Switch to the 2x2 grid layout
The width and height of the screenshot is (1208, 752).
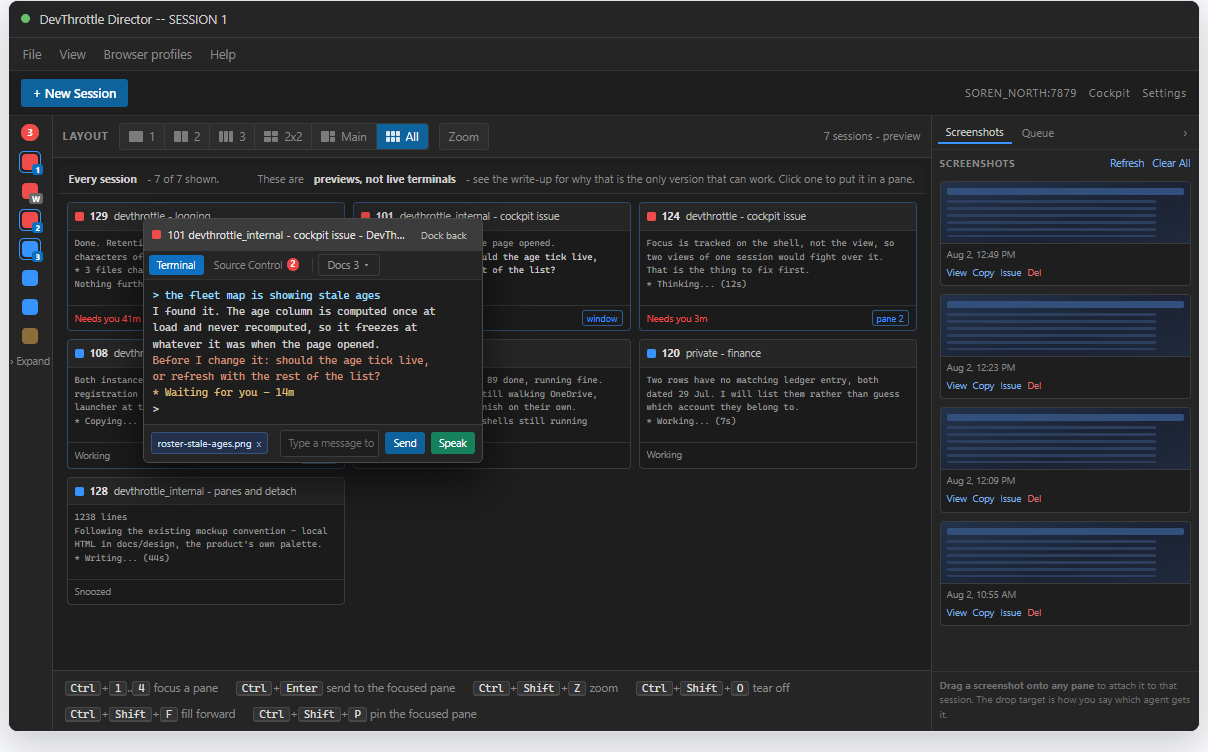pyautogui.click(x=283, y=136)
